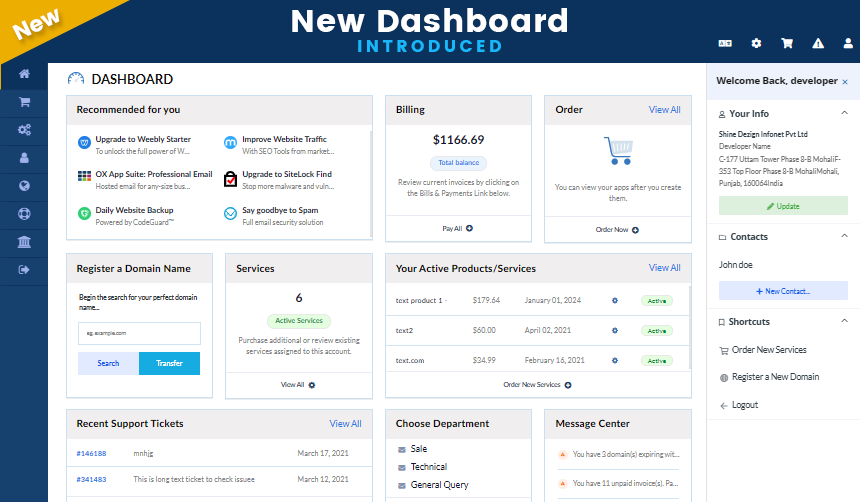
Task: Click the OX App Suite grid icon
Action: pos(84,176)
